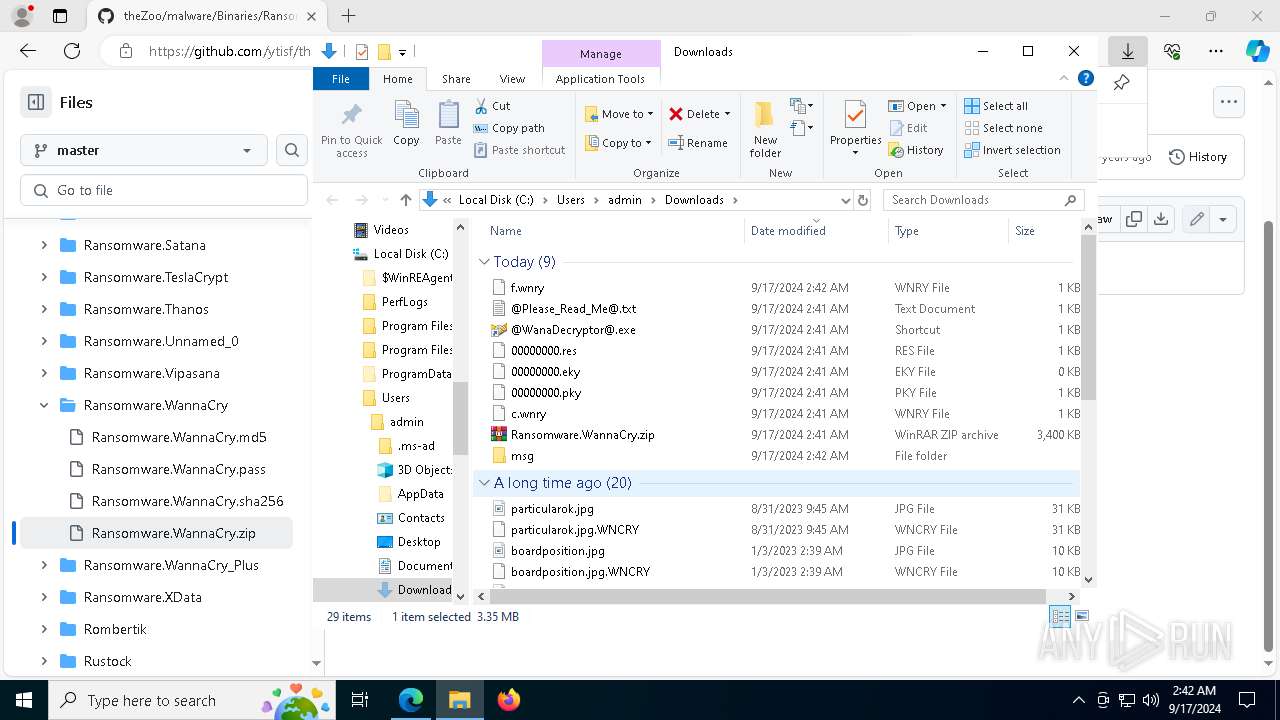1280x720 pixels.
Task: Minimize the ribbon with chevron
Action: (x=1064, y=79)
